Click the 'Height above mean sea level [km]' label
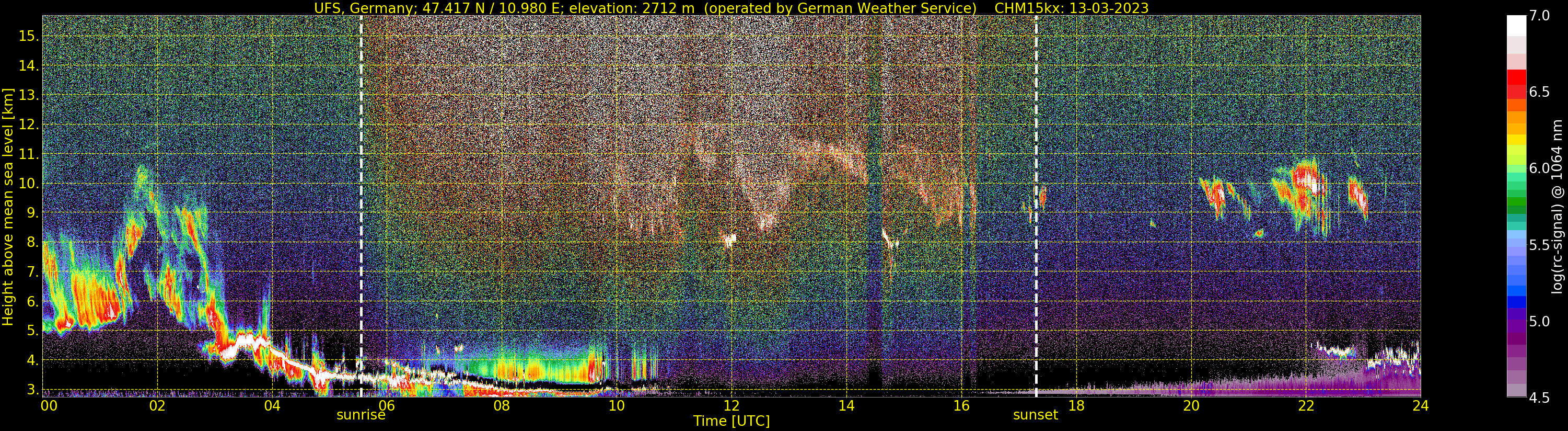This screenshot has width=1568, height=431. 8,206
